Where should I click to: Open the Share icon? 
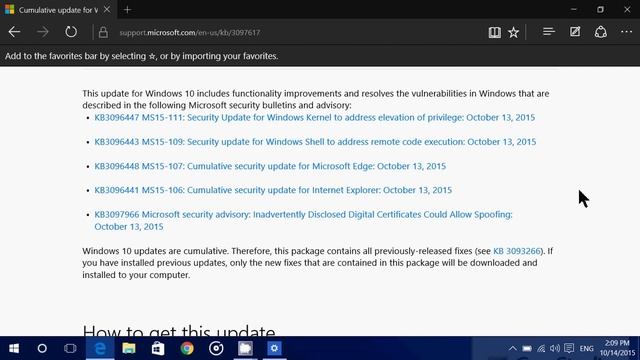600,32
